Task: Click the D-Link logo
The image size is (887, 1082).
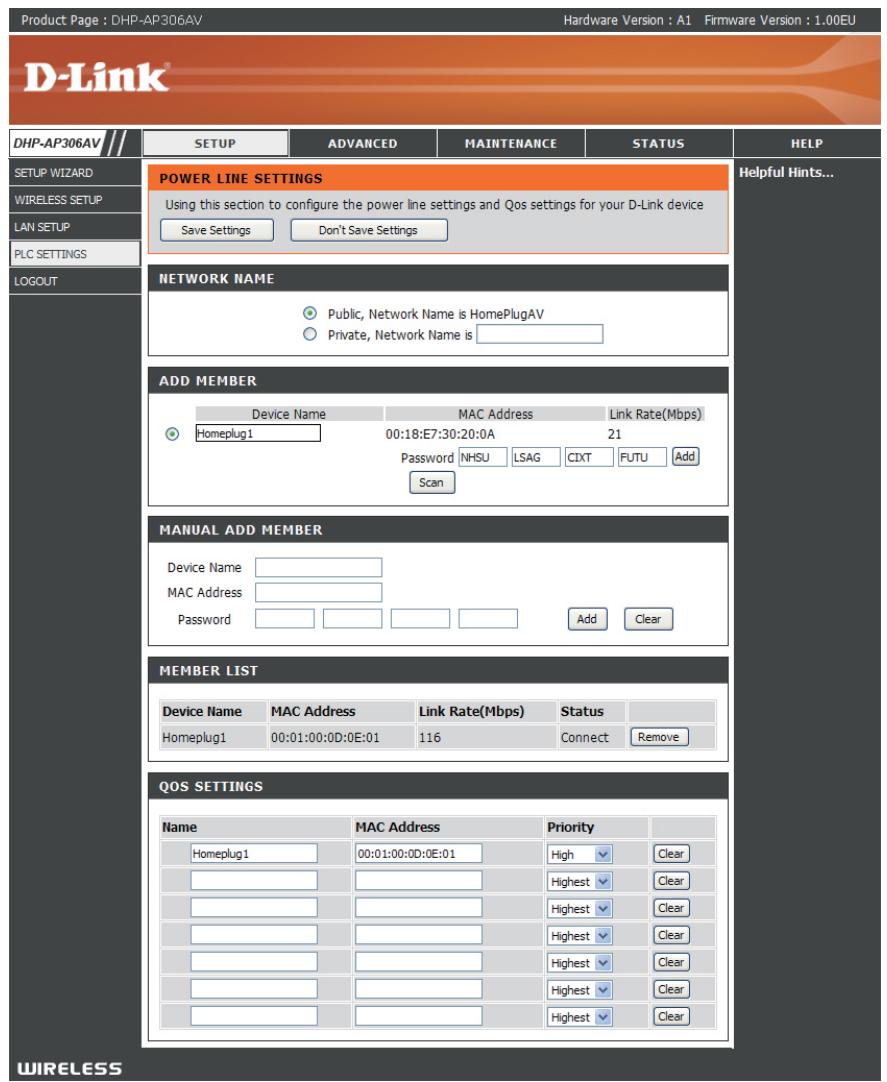Action: (x=96, y=77)
